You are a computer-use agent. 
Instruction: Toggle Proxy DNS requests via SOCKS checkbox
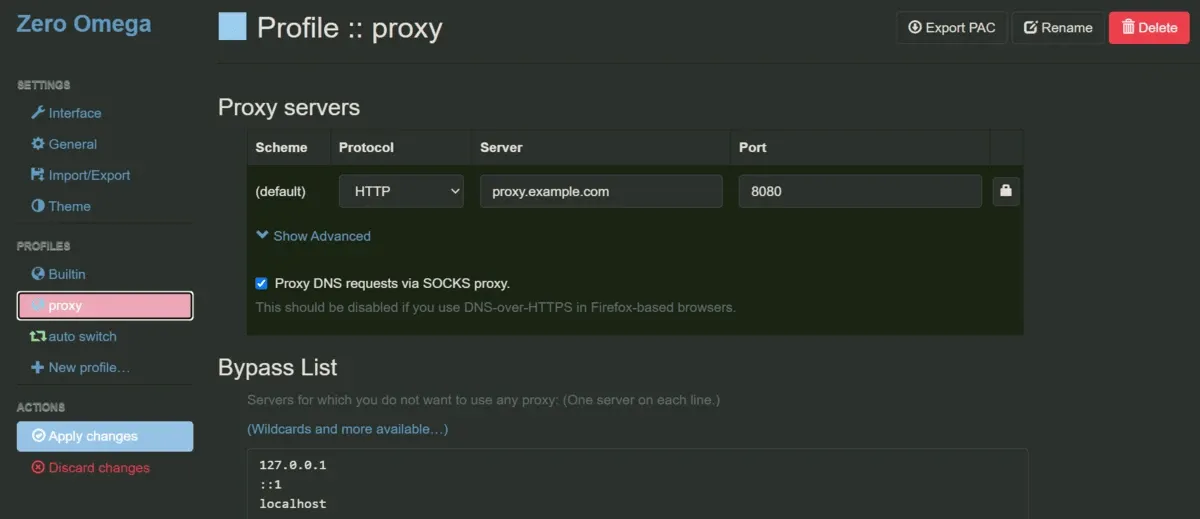[x=262, y=283]
